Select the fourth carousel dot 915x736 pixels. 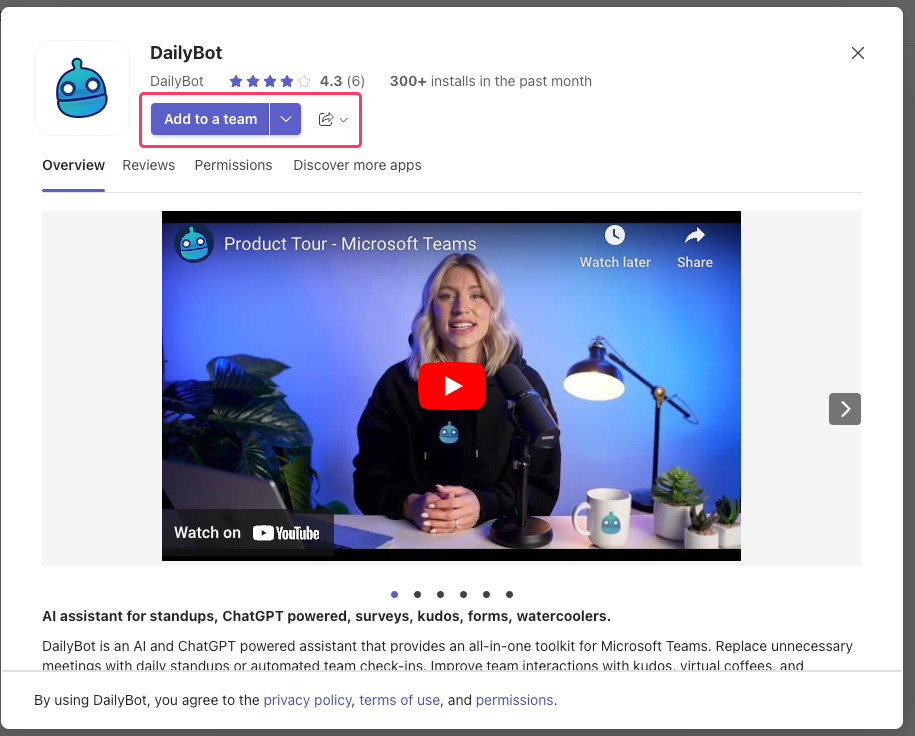pyautogui.click(x=463, y=594)
